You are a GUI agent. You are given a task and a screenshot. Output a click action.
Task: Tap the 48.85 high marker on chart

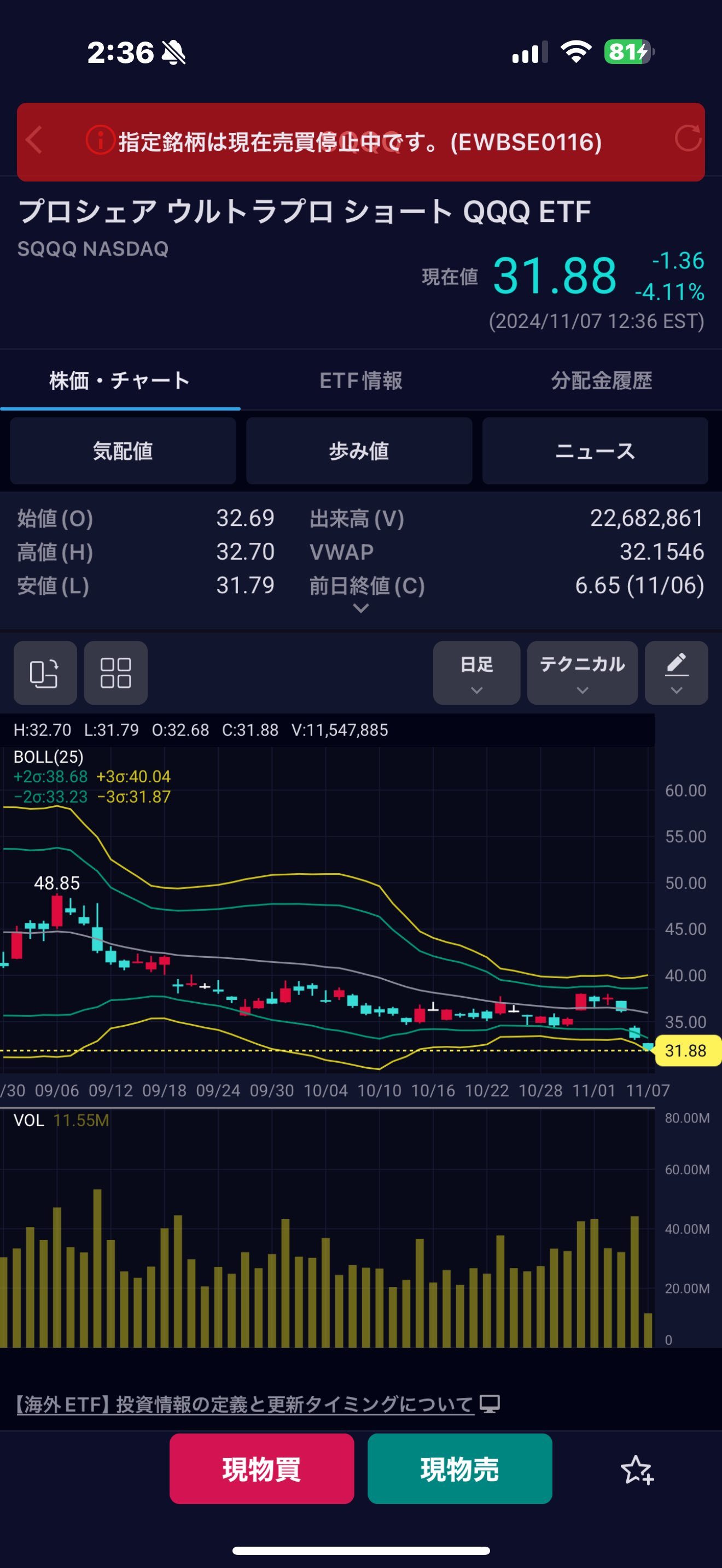tap(57, 882)
